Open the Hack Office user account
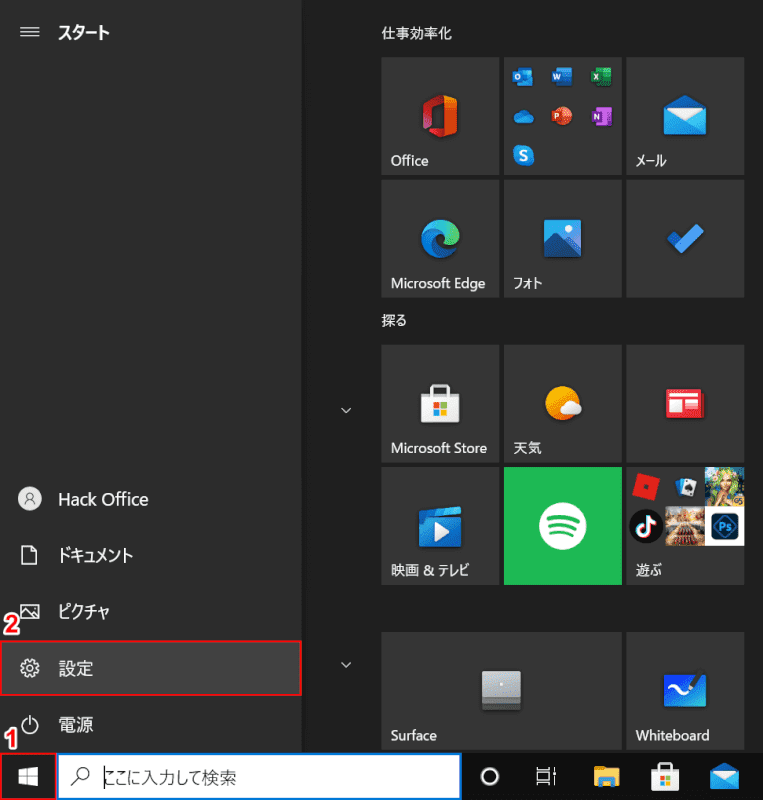The height and width of the screenshot is (800, 763). click(x=151, y=499)
